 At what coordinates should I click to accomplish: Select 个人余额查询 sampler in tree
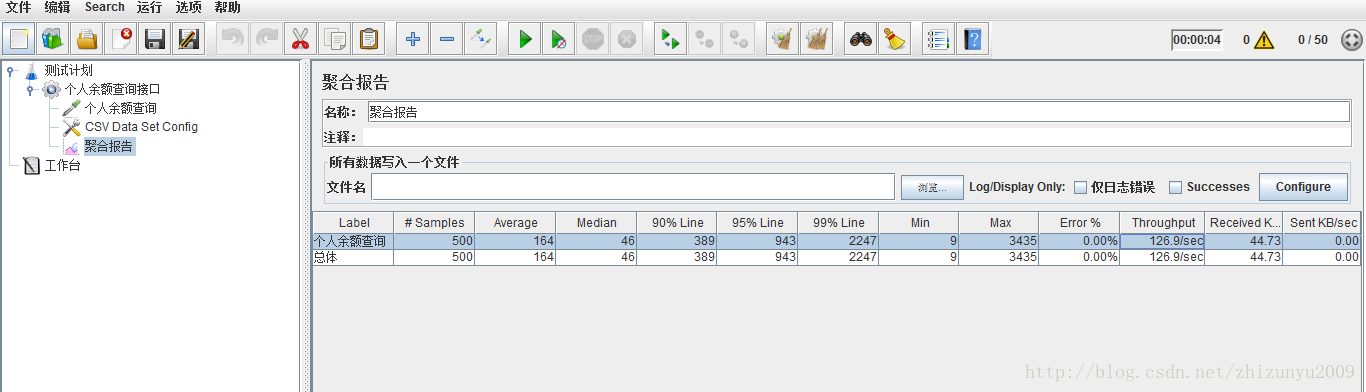[120, 108]
